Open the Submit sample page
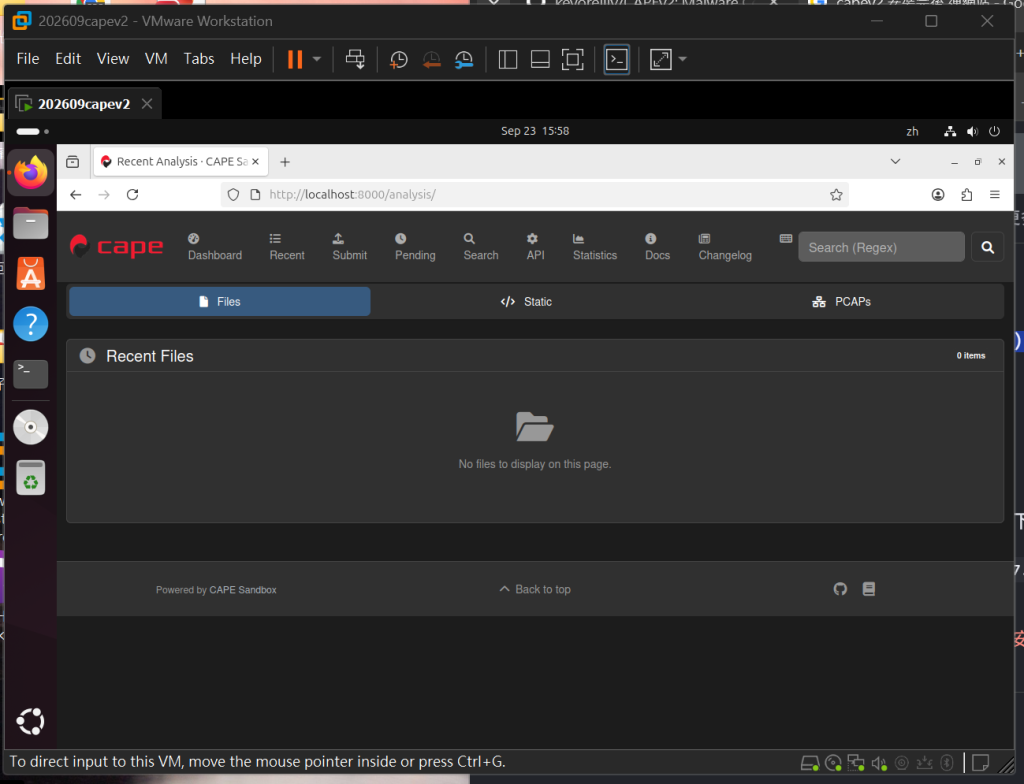The image size is (1024, 784). (x=349, y=247)
